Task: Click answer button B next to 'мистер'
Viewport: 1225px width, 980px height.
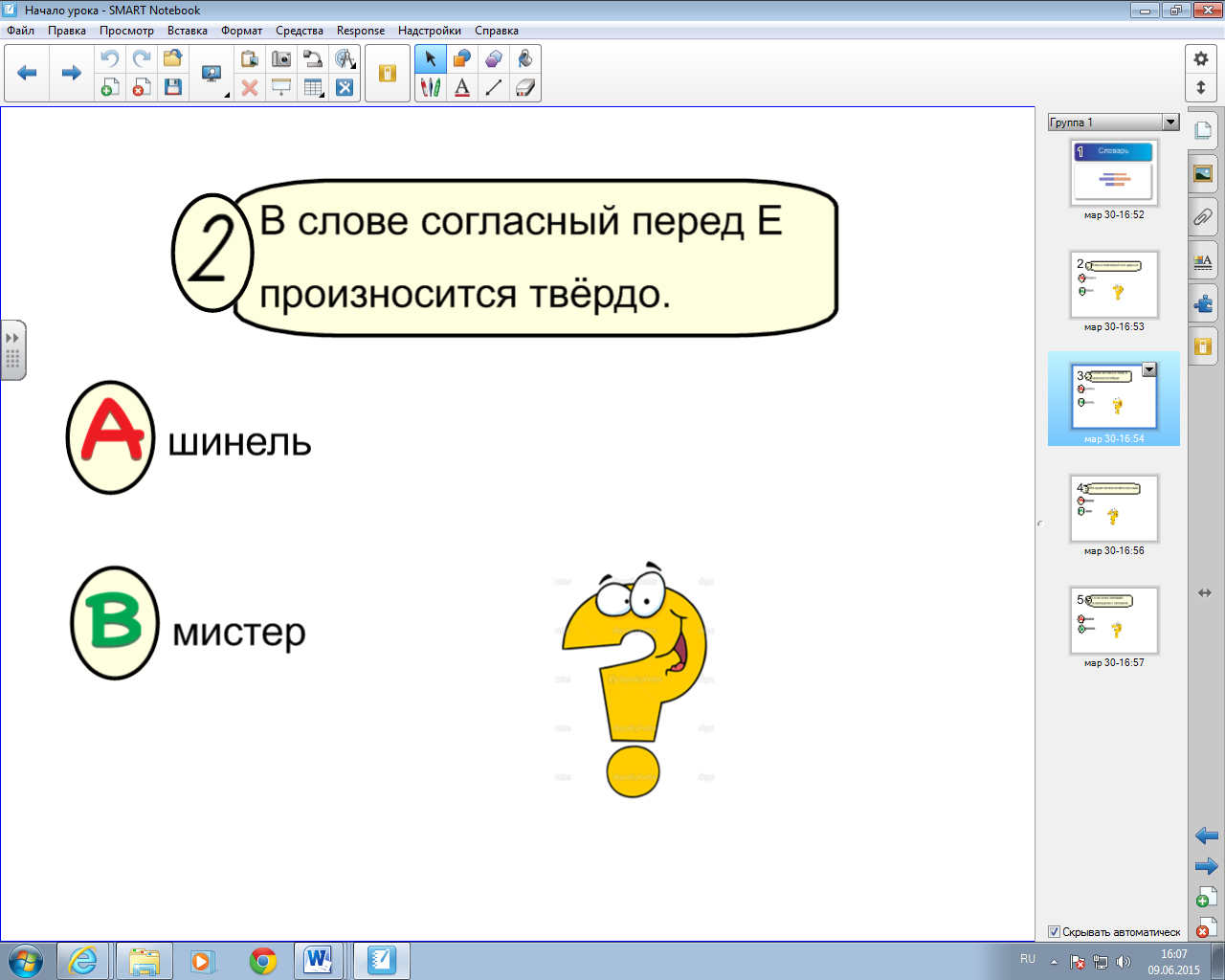Action: point(115,623)
